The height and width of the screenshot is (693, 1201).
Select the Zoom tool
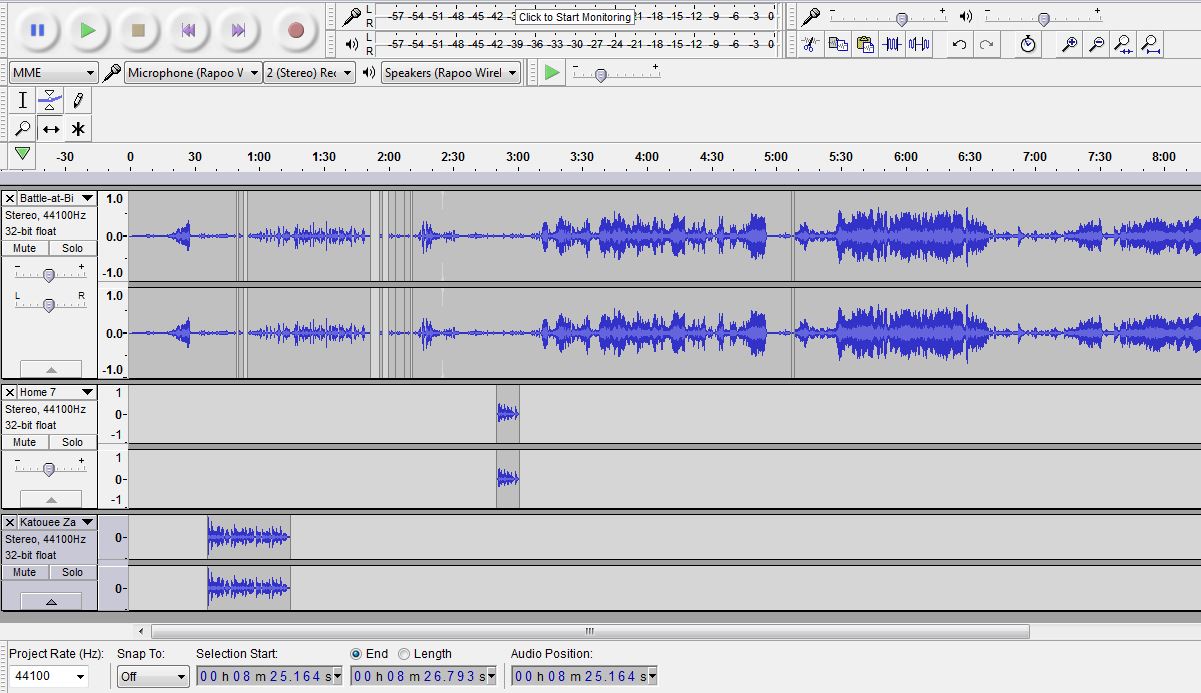pyautogui.click(x=22, y=128)
